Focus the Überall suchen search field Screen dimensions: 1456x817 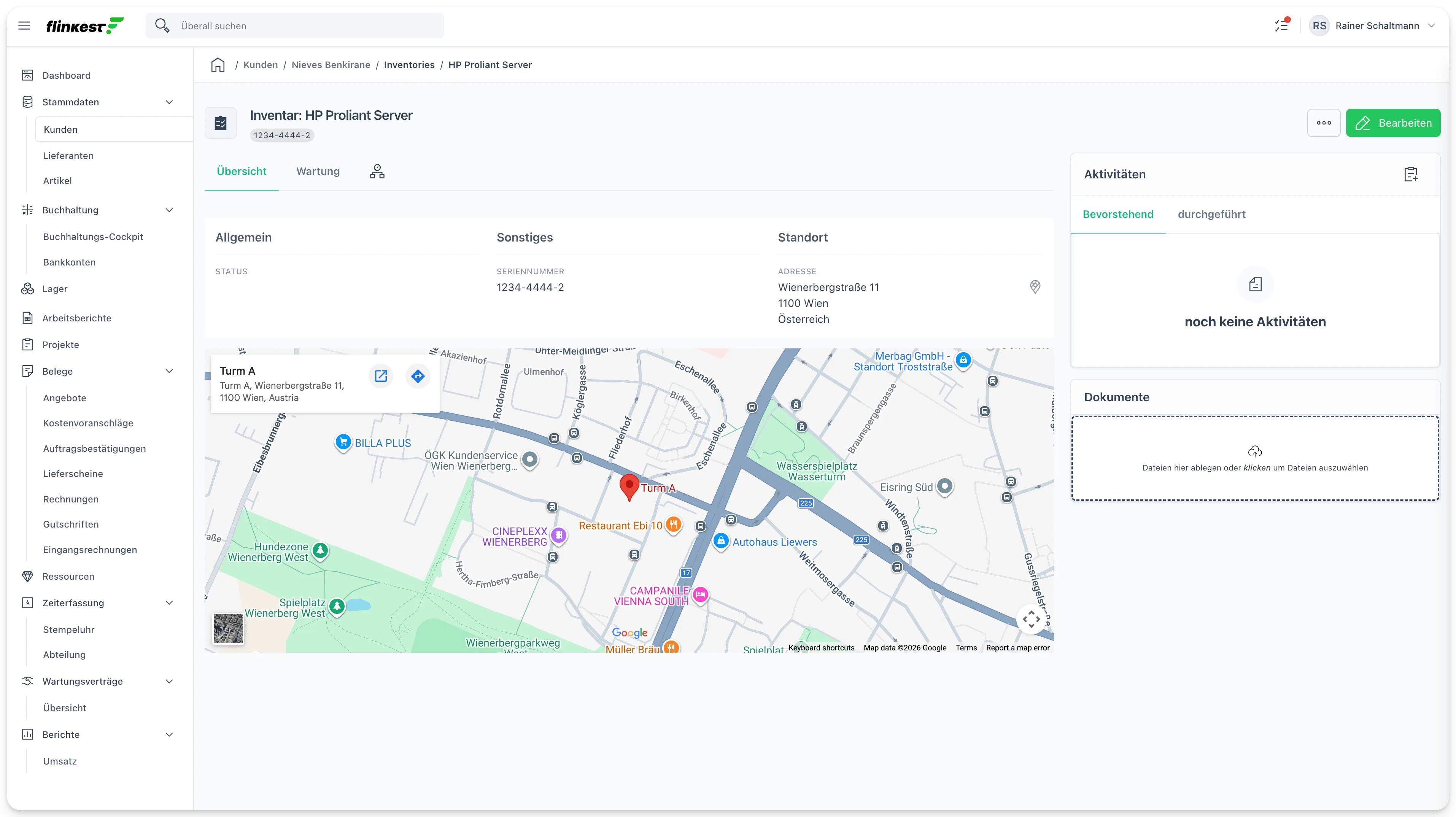click(294, 26)
